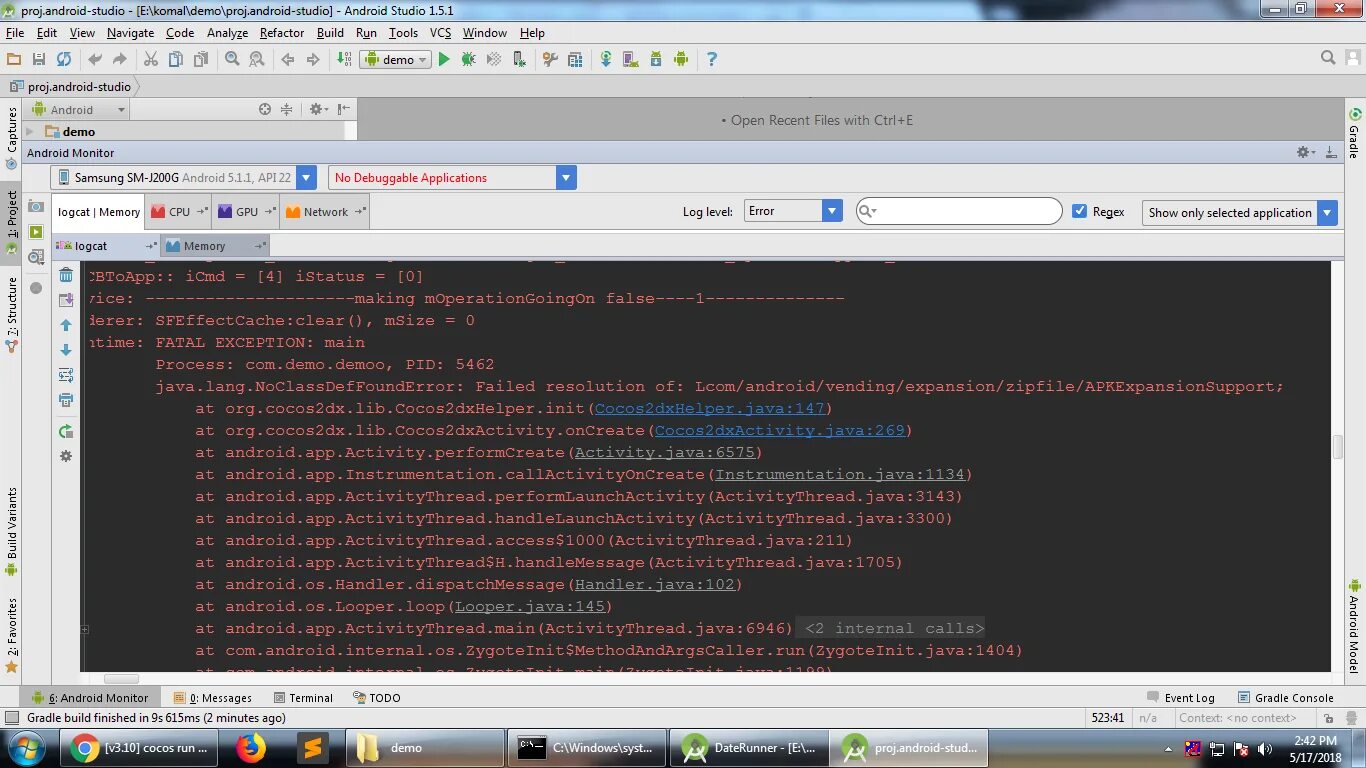The image size is (1366, 768).
Task: Open the Refactor menu
Action: 282,33
